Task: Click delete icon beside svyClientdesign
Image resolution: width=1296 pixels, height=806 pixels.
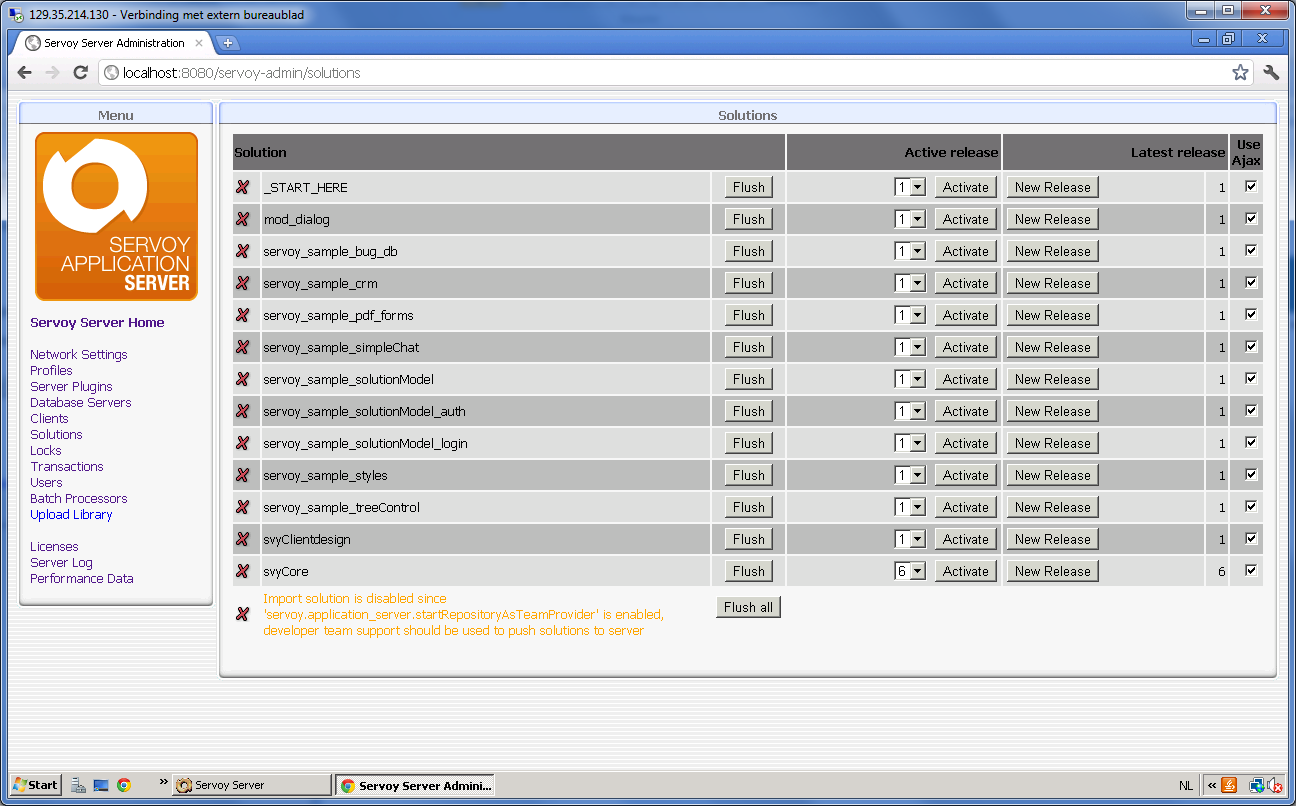Action: 242,539
